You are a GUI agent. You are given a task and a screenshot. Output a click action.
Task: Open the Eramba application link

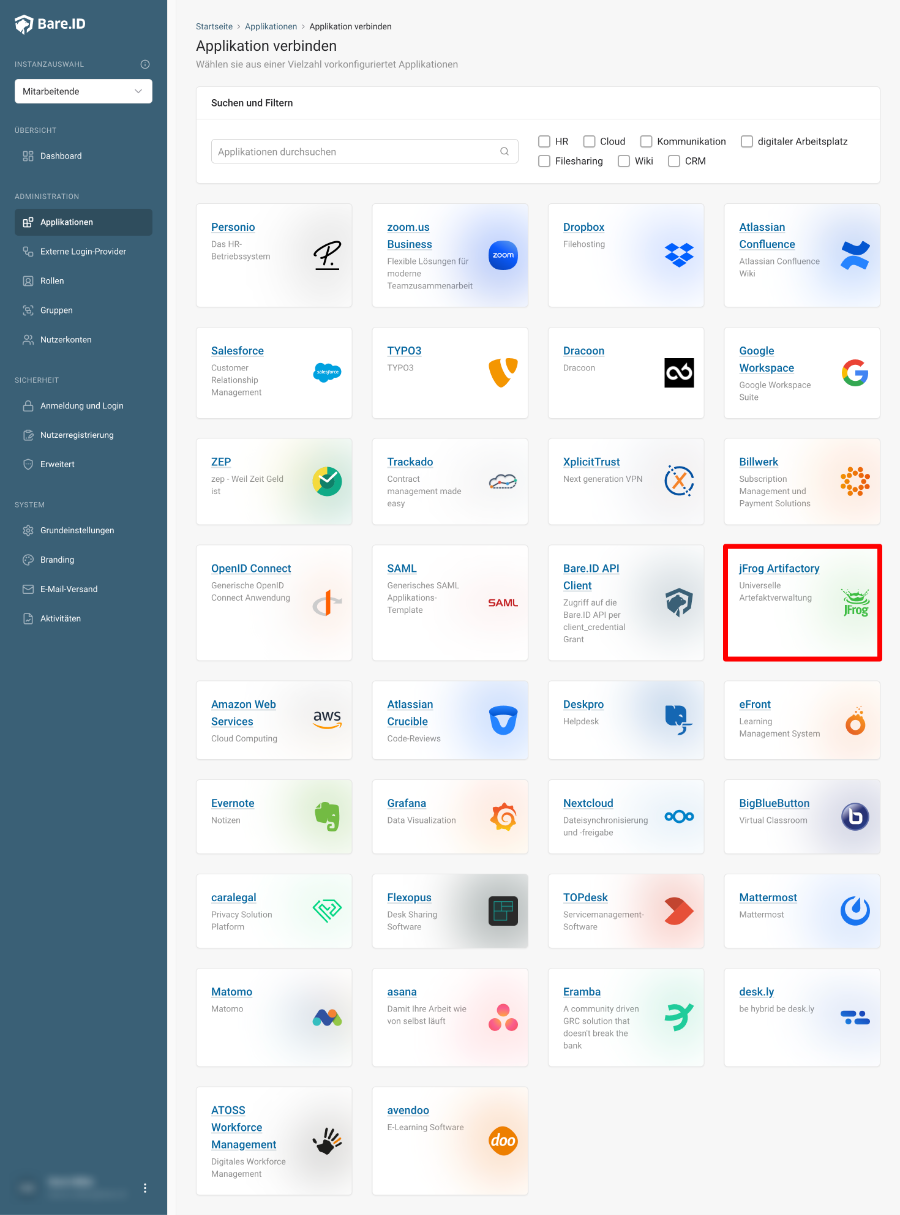click(x=582, y=992)
